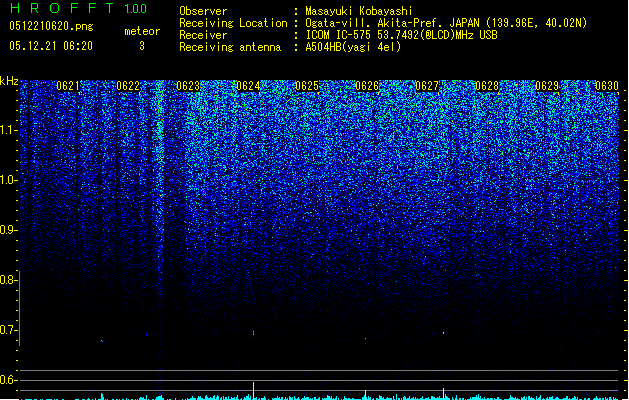The height and width of the screenshot is (400, 629).
Task: Click the meteor count label
Action: [142, 31]
